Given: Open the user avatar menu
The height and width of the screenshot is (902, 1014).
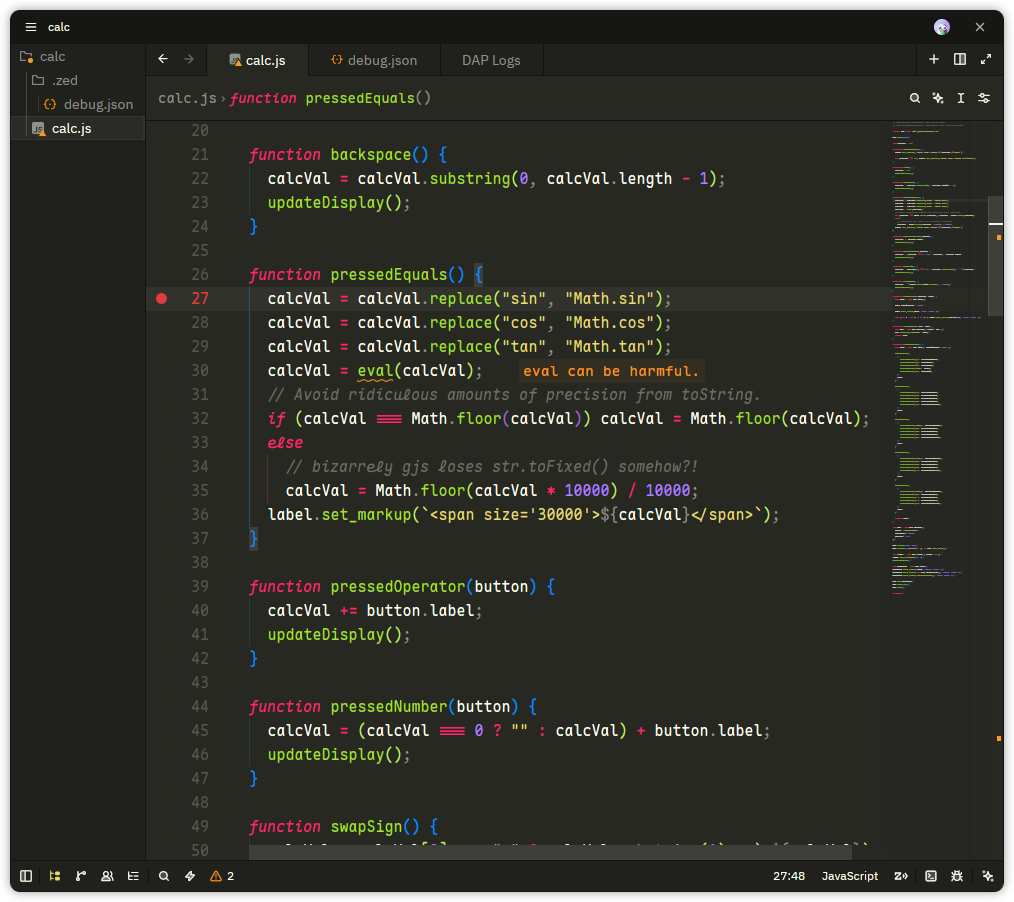Looking at the screenshot, I should point(942,27).
